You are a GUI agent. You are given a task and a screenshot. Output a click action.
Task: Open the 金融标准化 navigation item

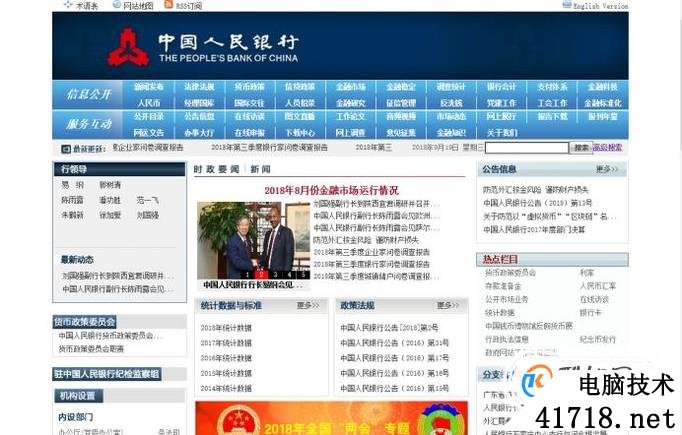pos(603,103)
